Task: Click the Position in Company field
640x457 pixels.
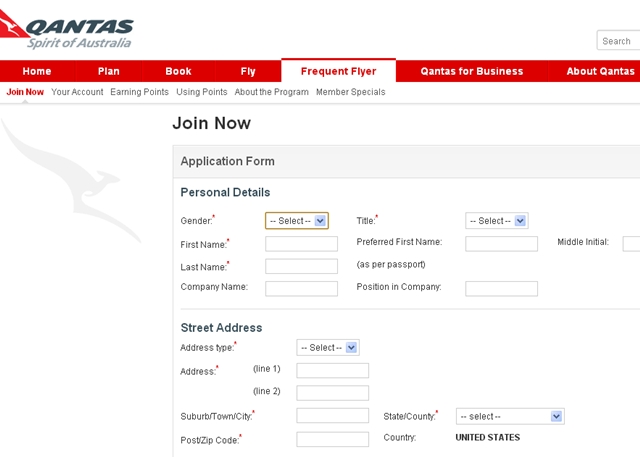Action: point(501,288)
